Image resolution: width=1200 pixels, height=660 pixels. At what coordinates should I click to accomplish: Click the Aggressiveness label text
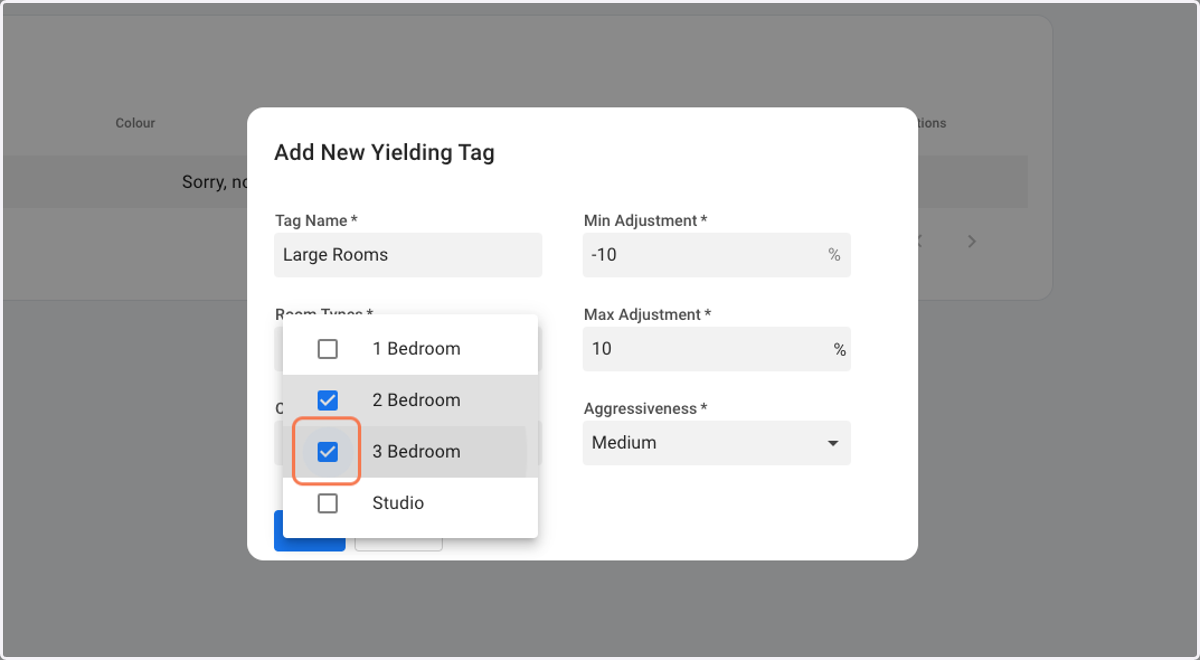click(645, 408)
